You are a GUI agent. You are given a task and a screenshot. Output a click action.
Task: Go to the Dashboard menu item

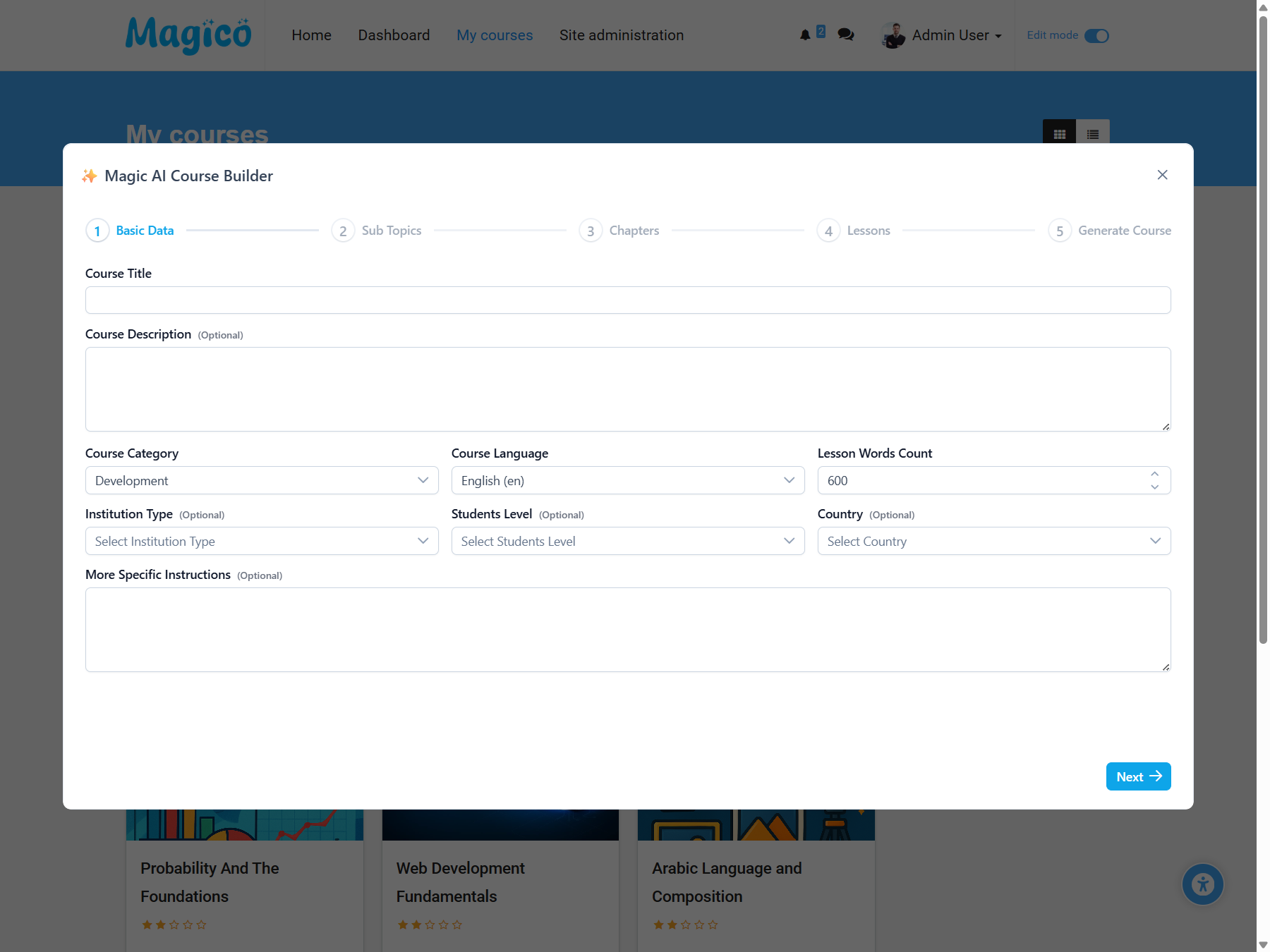[394, 35]
